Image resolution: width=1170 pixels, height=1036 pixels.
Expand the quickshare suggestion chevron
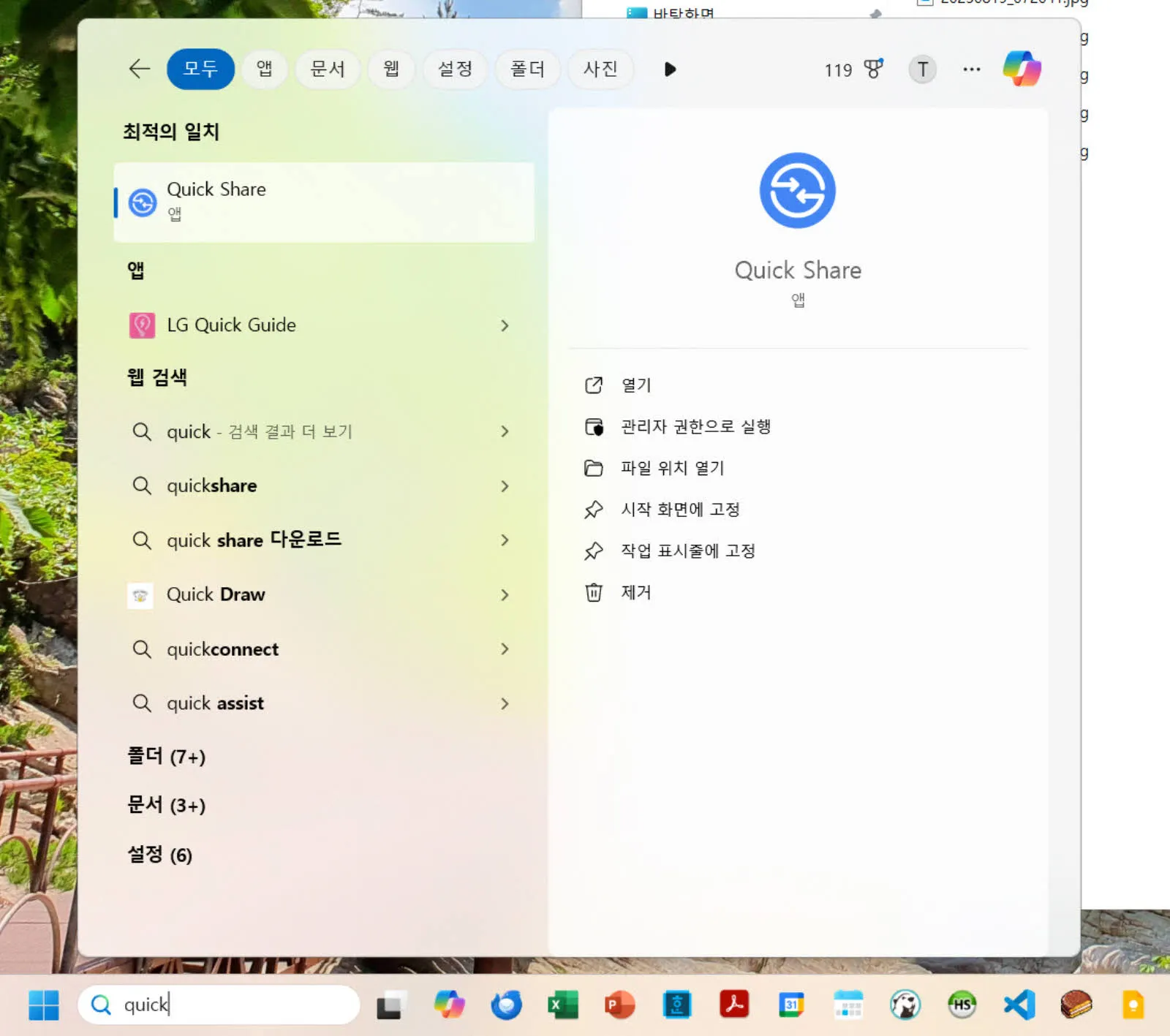coord(505,485)
